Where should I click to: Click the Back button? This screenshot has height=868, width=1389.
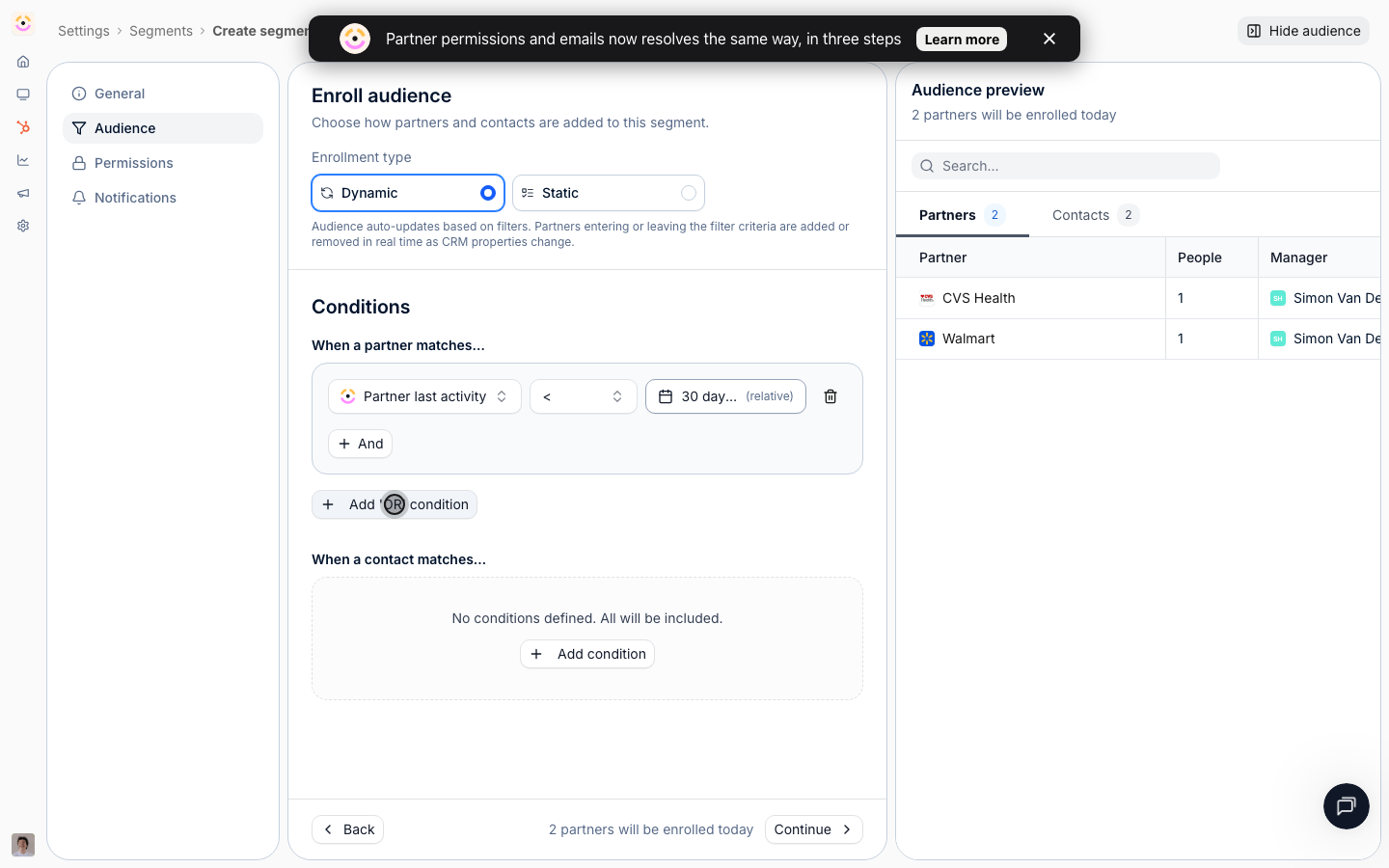(347, 829)
